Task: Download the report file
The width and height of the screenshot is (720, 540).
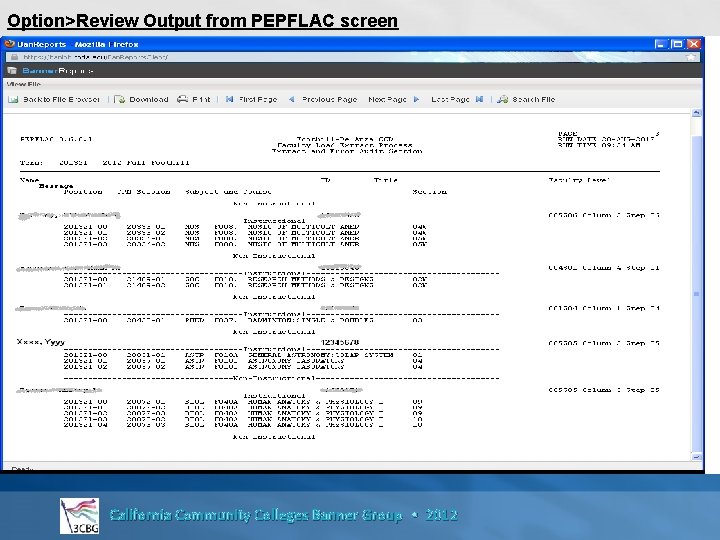Action: (141, 99)
